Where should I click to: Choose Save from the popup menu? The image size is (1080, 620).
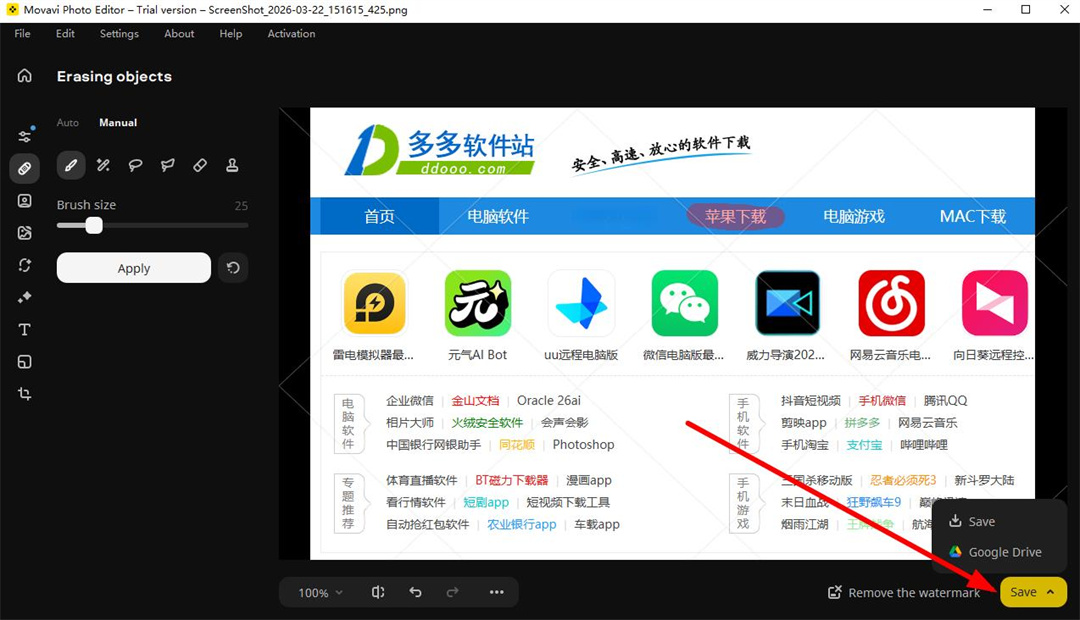(972, 521)
